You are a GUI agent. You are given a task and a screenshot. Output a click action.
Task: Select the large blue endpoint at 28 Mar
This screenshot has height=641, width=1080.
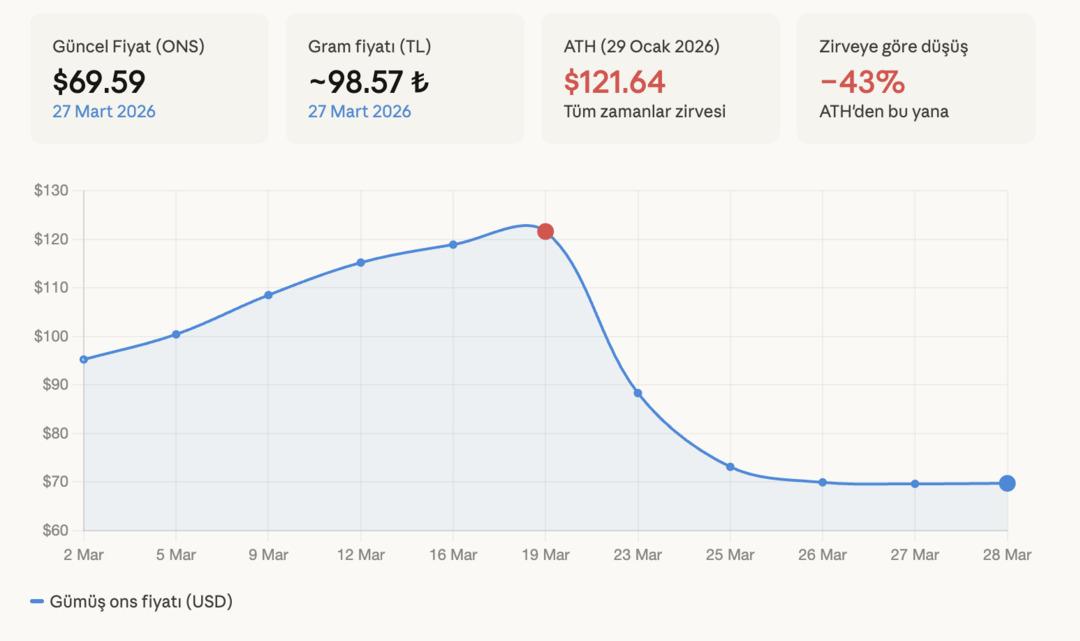[x=1007, y=484]
